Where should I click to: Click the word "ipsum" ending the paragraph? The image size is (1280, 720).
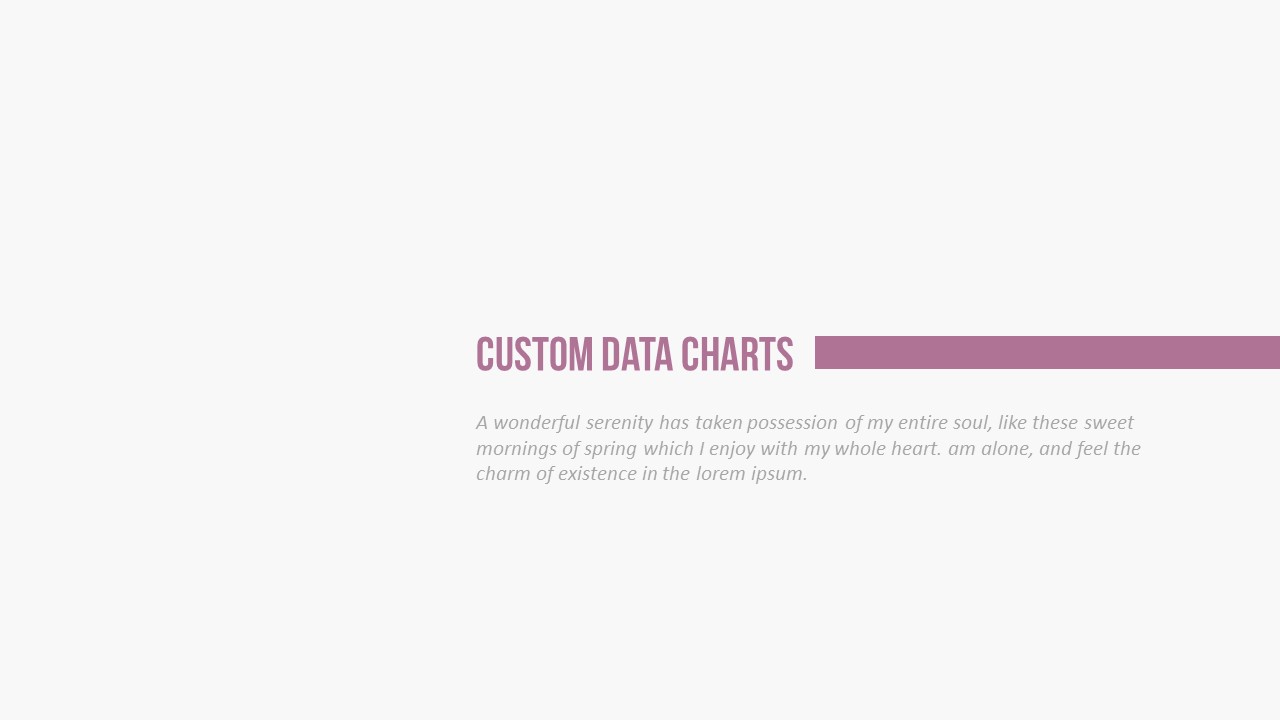click(x=779, y=474)
